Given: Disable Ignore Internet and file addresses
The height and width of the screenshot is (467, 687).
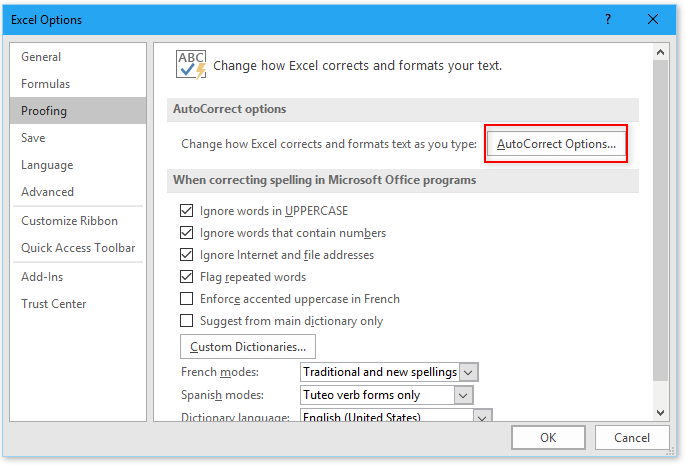Looking at the screenshot, I should (x=186, y=255).
